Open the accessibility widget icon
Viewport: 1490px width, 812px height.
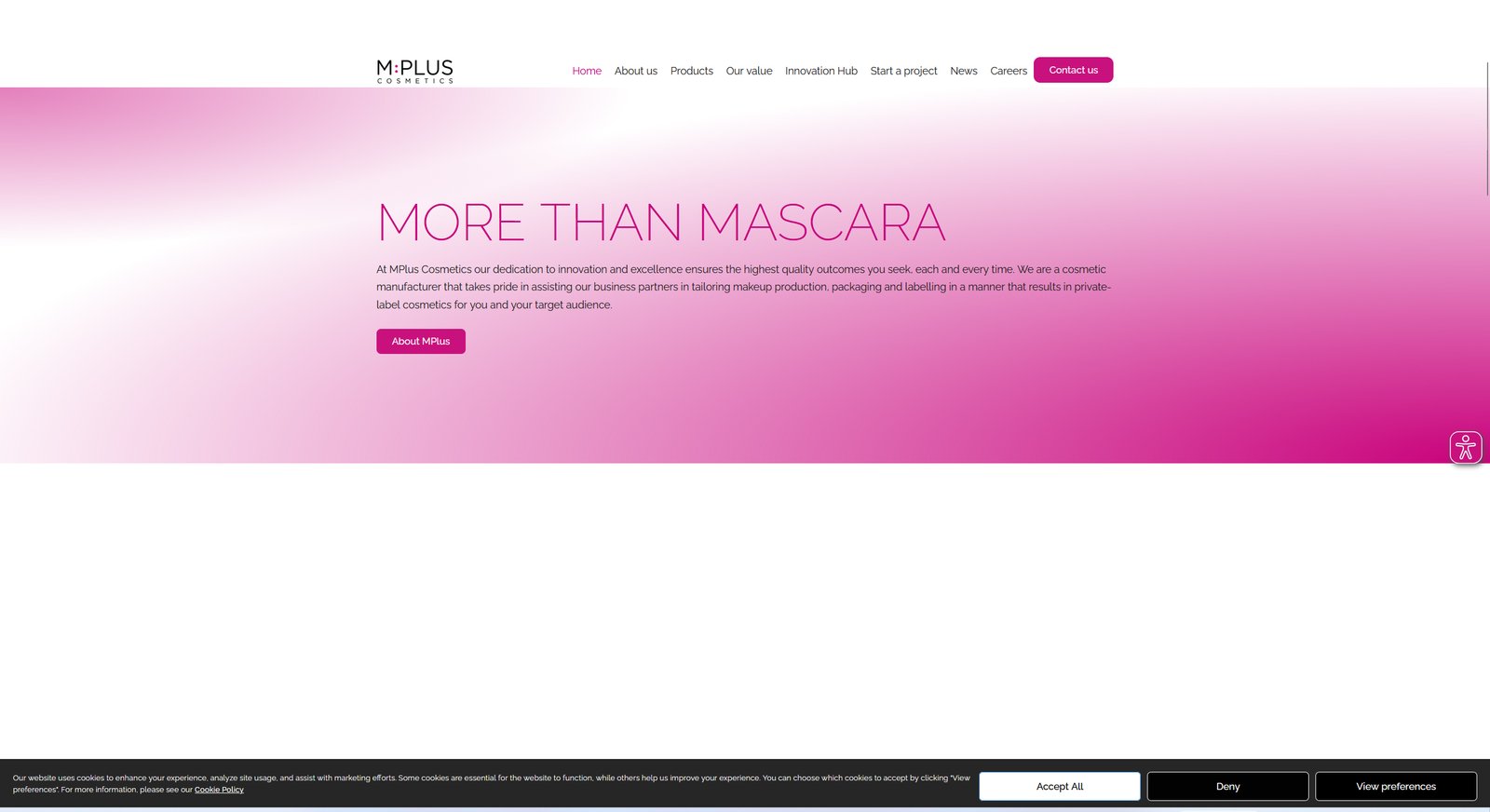pos(1465,448)
